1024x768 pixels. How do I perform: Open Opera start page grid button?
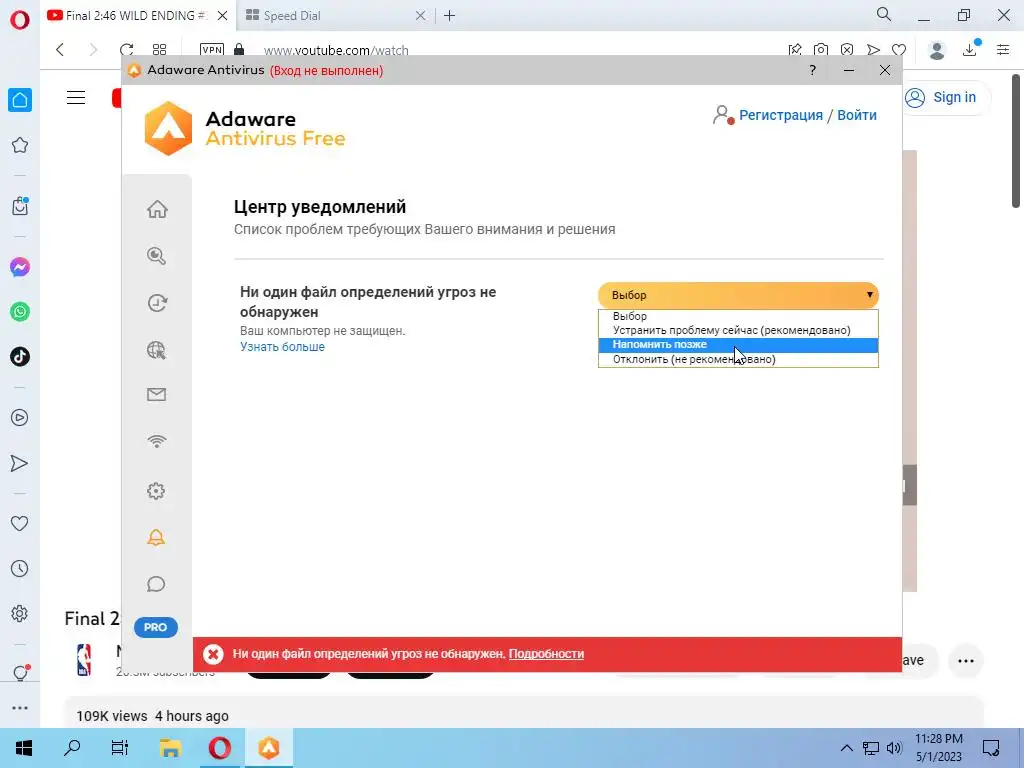click(x=159, y=50)
